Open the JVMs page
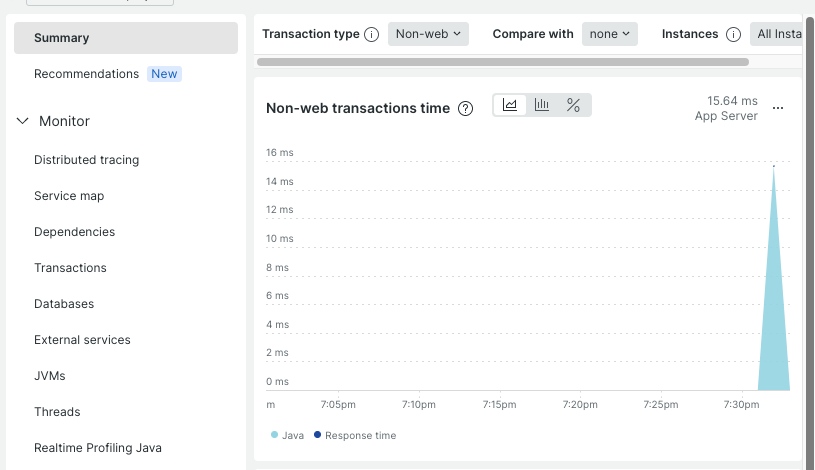This screenshot has width=815, height=470. tap(50, 376)
